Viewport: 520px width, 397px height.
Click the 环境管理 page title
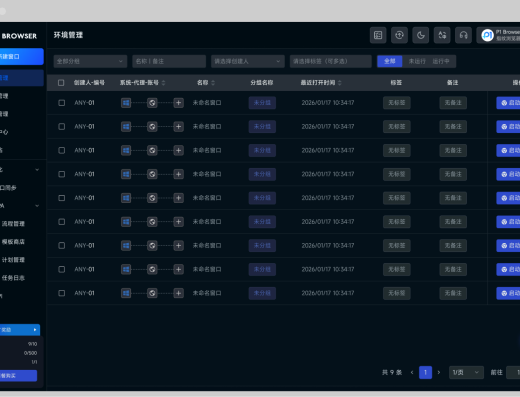(x=68, y=35)
